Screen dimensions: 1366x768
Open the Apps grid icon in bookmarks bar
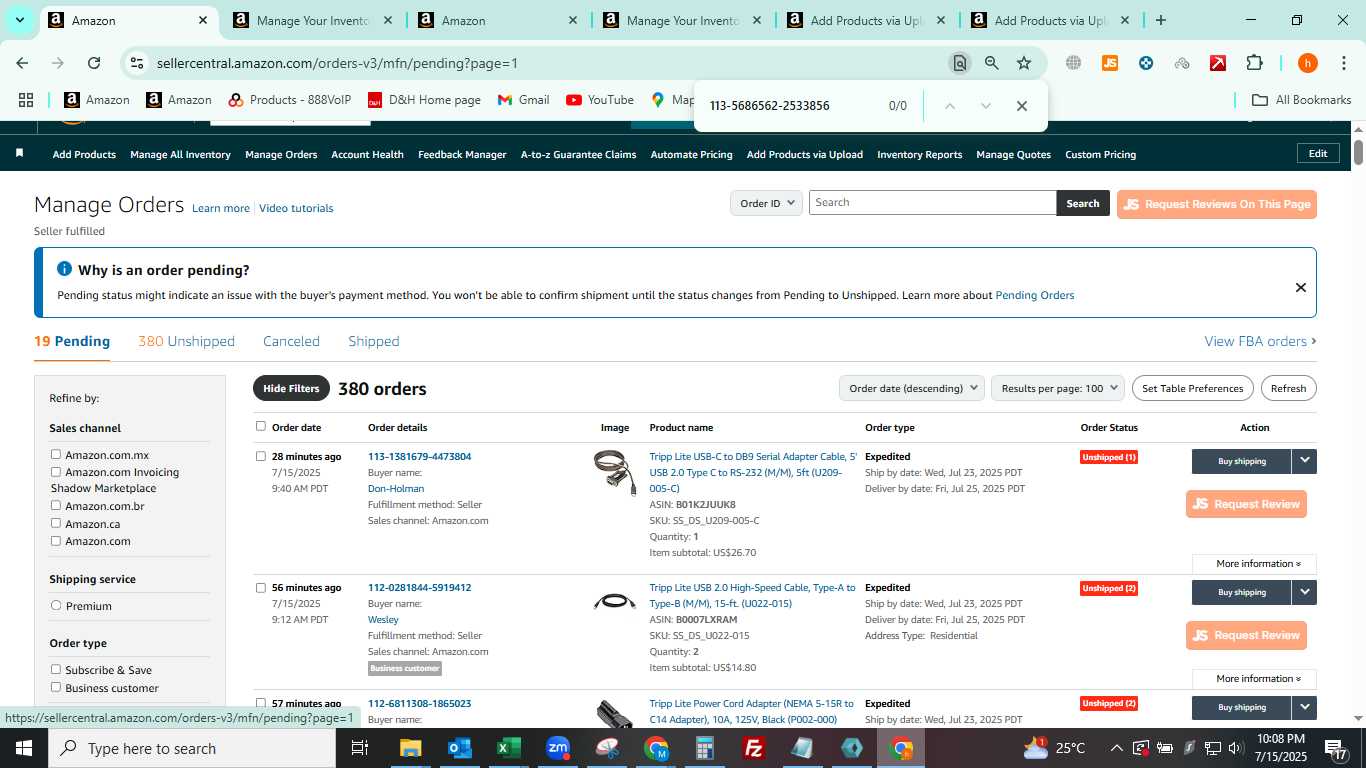26,100
